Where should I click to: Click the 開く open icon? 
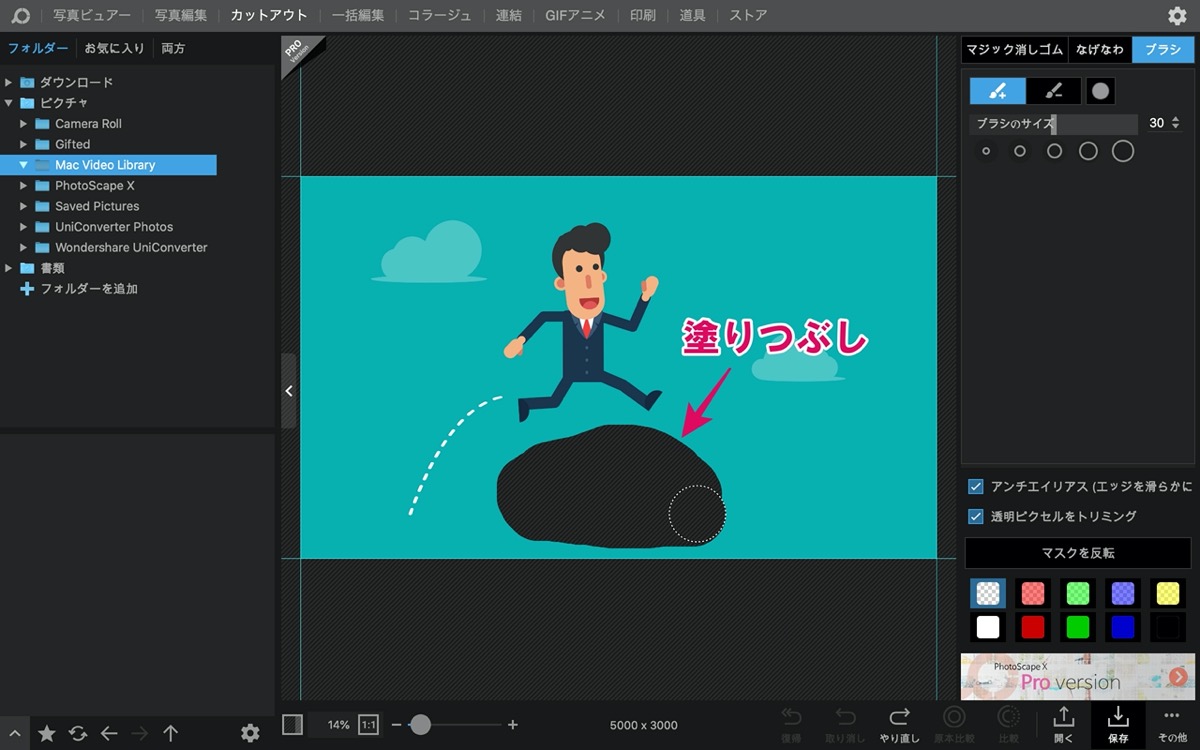[1063, 724]
